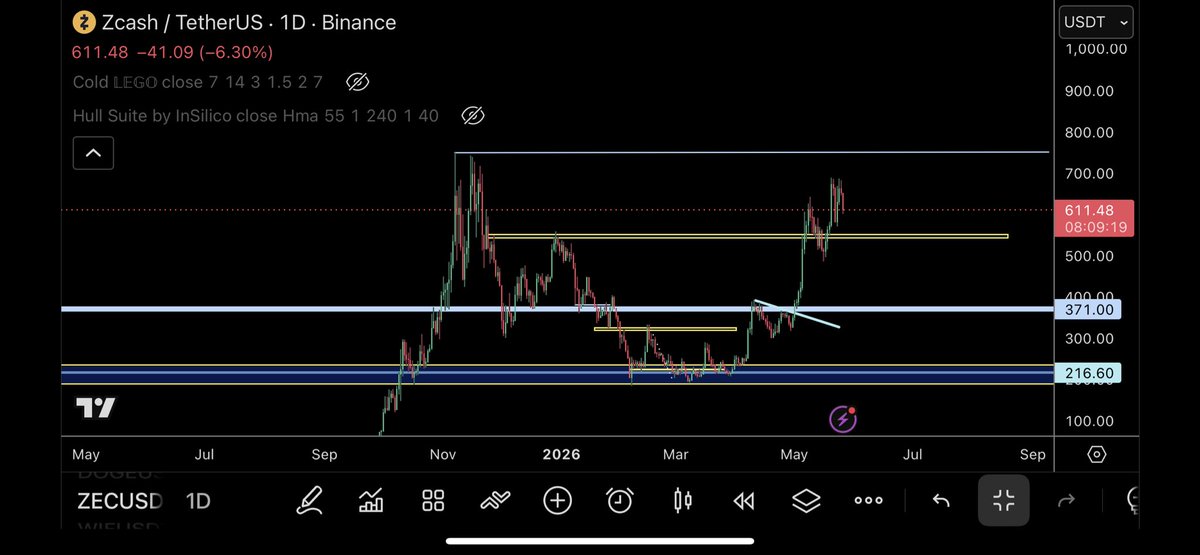The width and height of the screenshot is (1200, 555).
Task: Click the 2026 date label on the time axis
Action: coord(559,454)
